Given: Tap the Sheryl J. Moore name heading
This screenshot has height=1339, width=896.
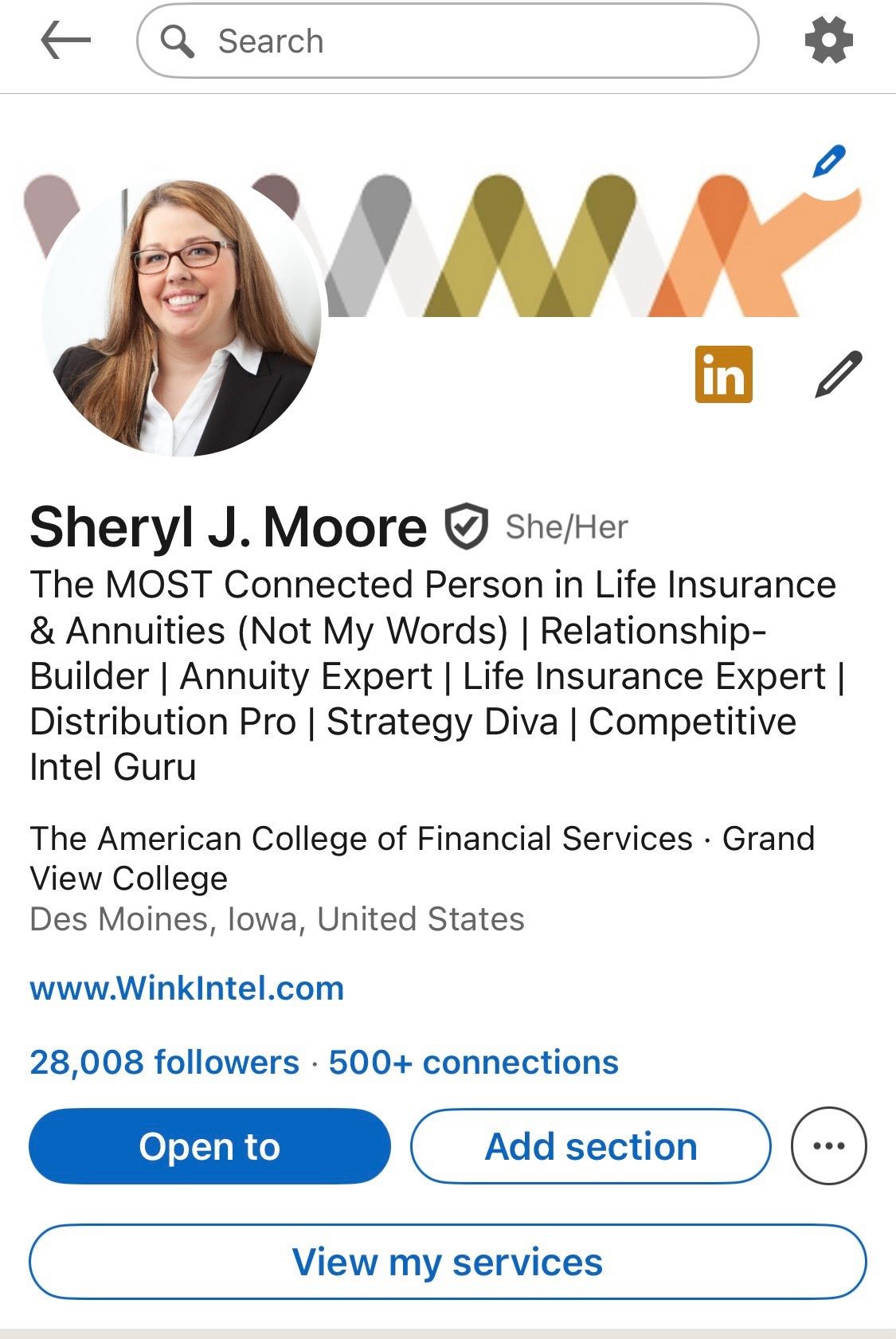Looking at the screenshot, I should click(x=229, y=527).
